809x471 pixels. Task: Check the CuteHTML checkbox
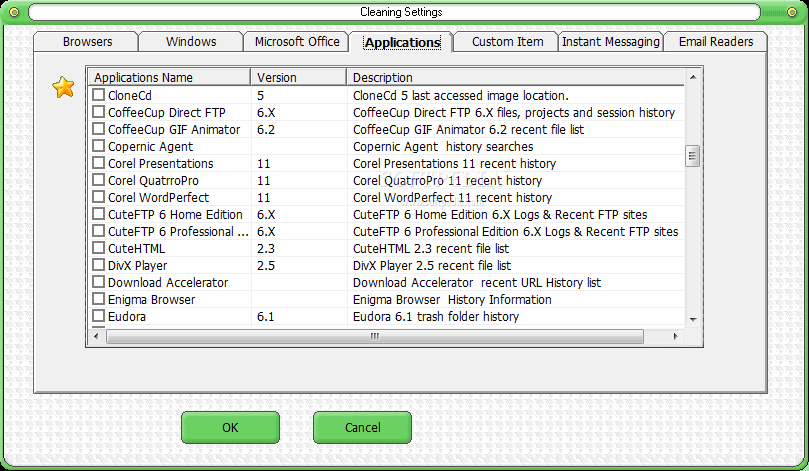tap(98, 248)
